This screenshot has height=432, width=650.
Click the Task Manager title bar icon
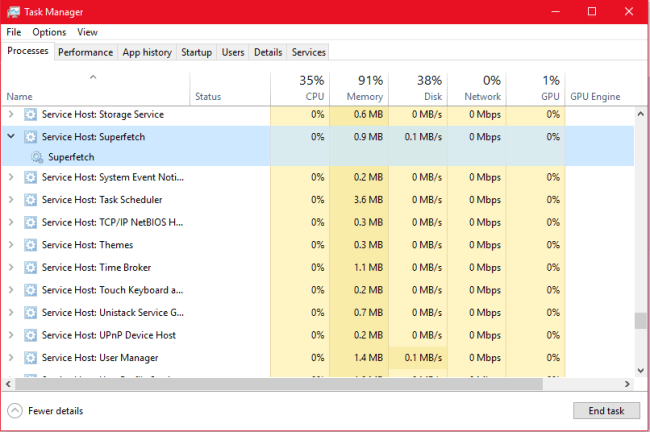tap(13, 12)
